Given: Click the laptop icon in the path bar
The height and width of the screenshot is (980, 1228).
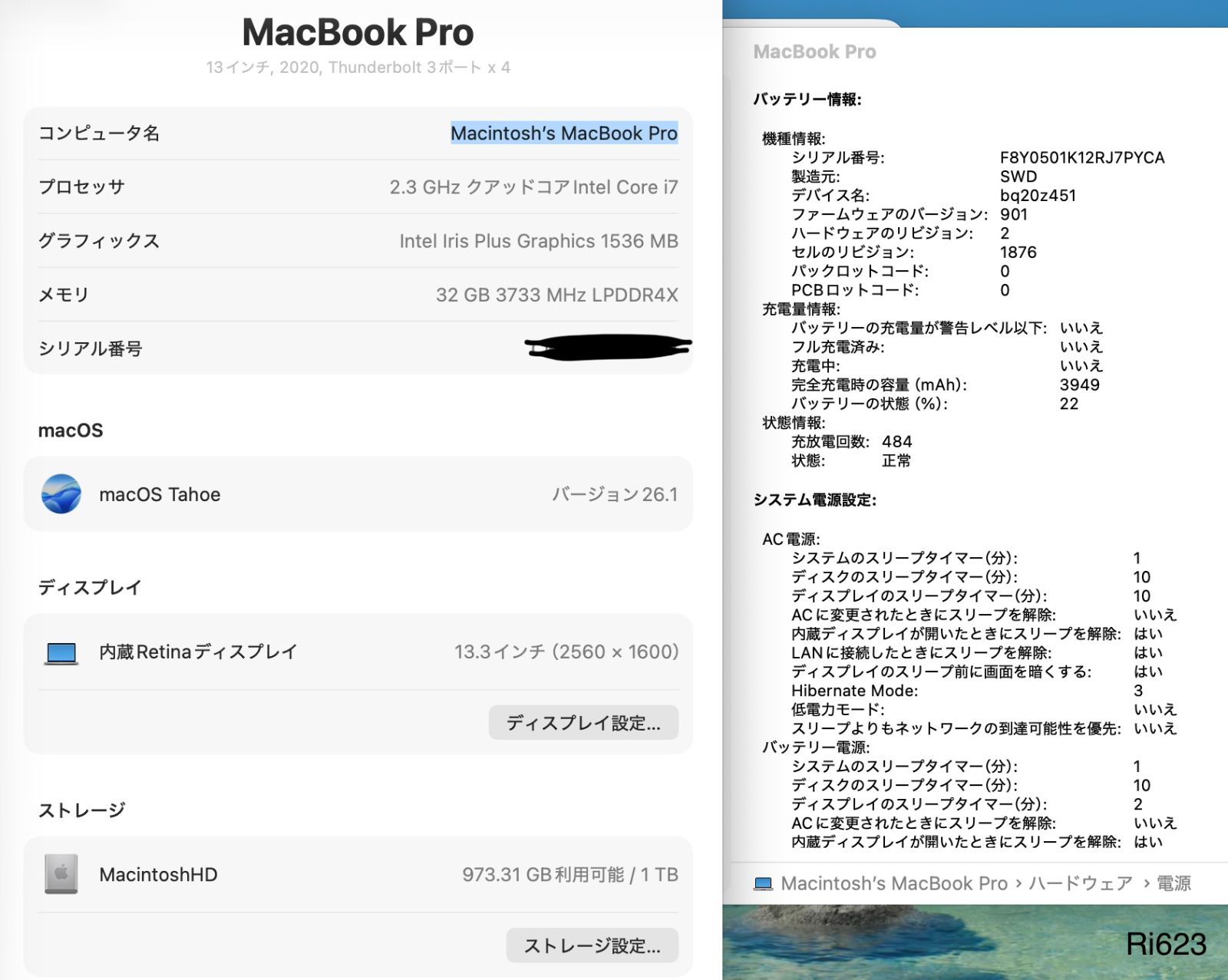Looking at the screenshot, I should point(763,884).
